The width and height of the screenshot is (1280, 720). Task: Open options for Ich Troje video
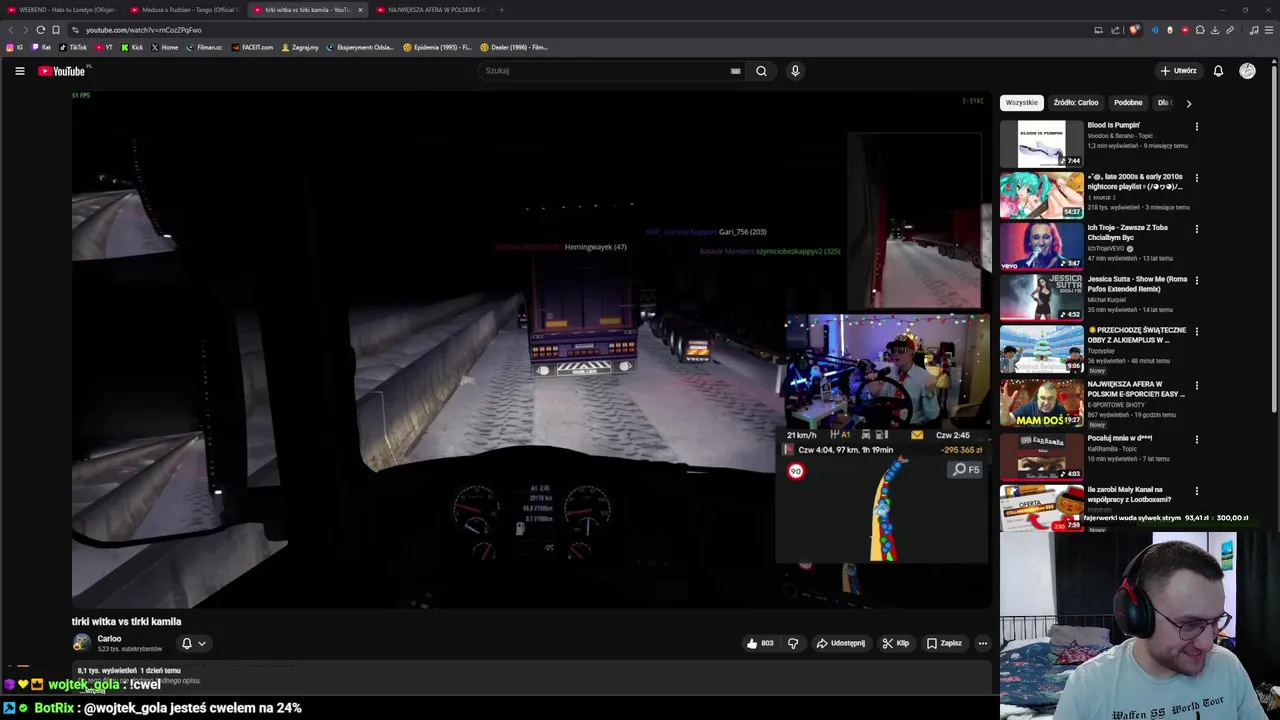click(x=1196, y=229)
